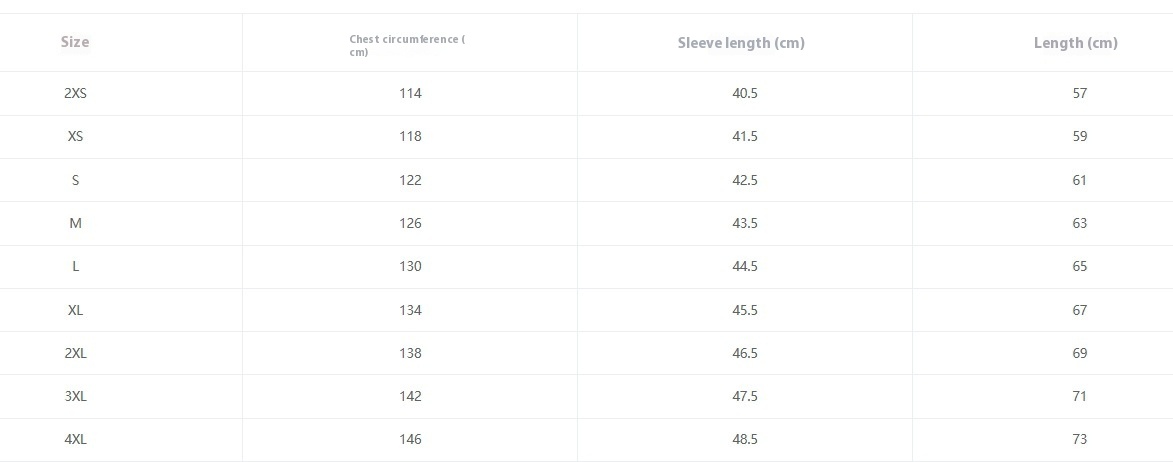Select the XL size row label
Screen dimensions: 1173x462
pos(75,310)
